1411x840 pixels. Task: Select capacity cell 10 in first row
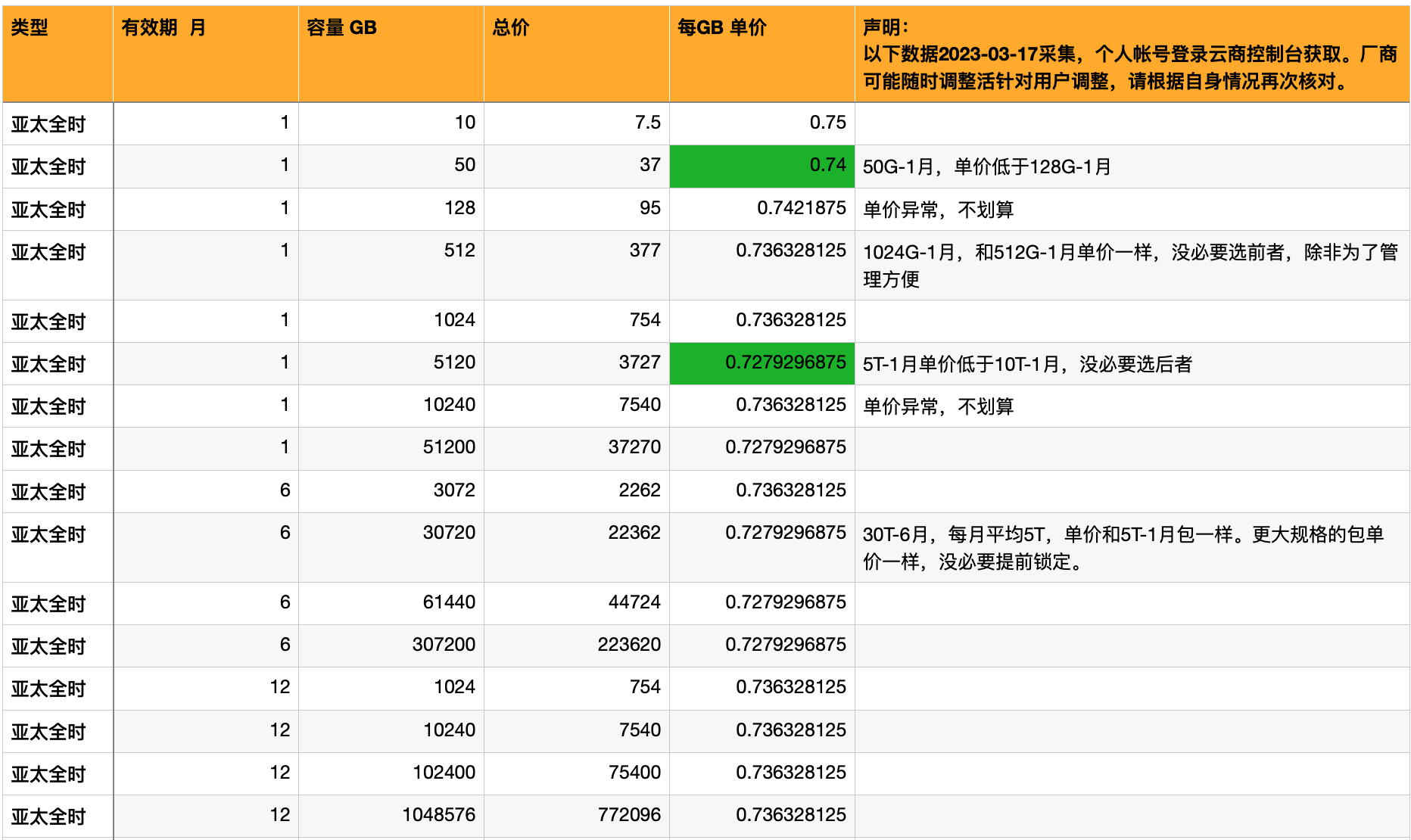pos(391,123)
